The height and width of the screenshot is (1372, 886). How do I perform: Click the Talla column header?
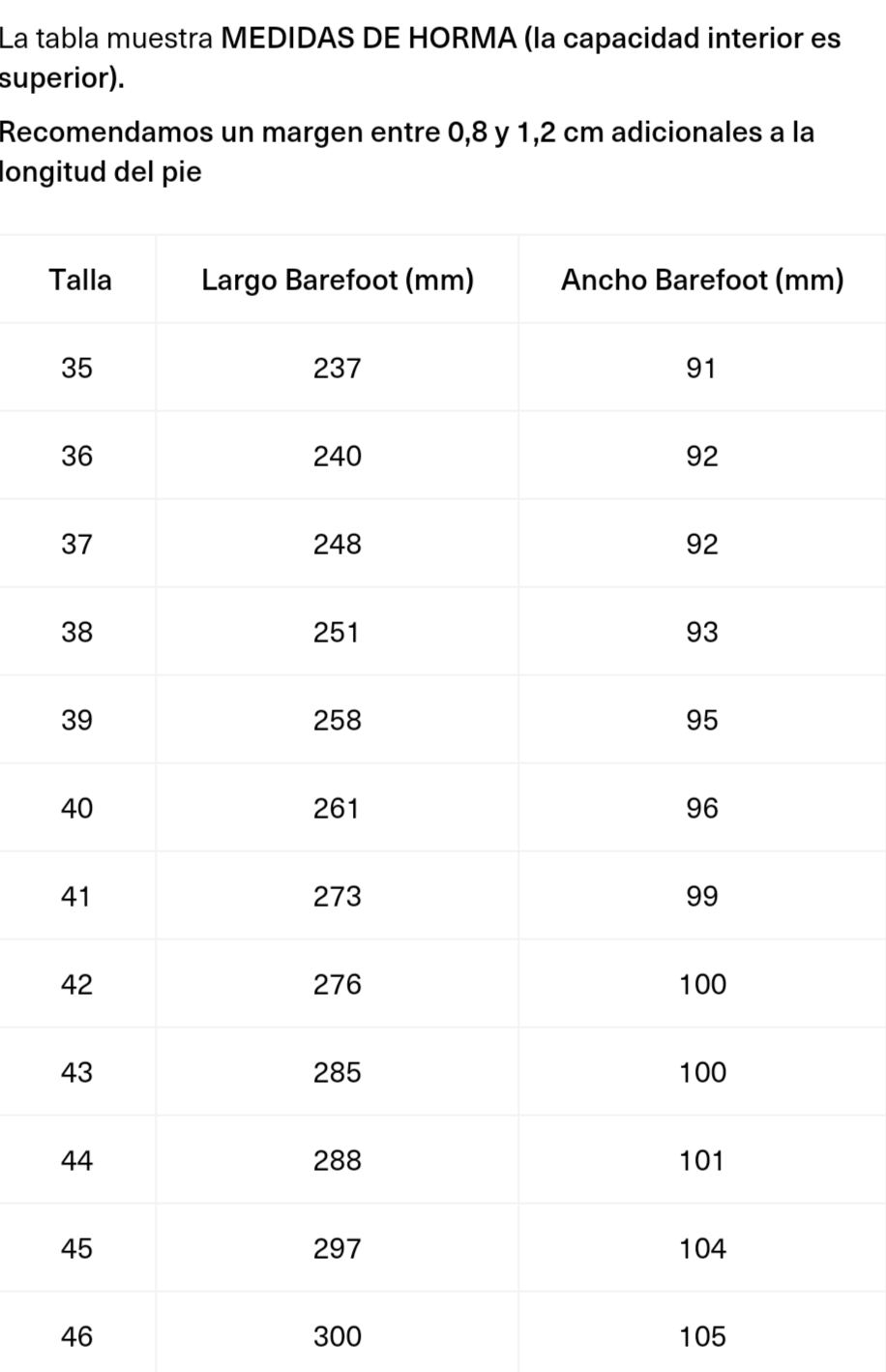point(80,281)
